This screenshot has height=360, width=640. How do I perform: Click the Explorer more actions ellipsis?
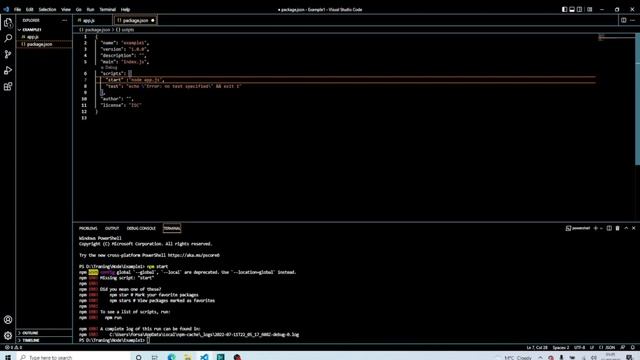(x=64, y=20)
